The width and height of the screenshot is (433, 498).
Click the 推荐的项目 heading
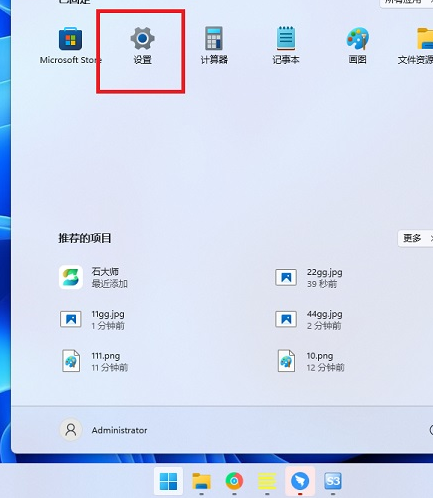click(85, 238)
